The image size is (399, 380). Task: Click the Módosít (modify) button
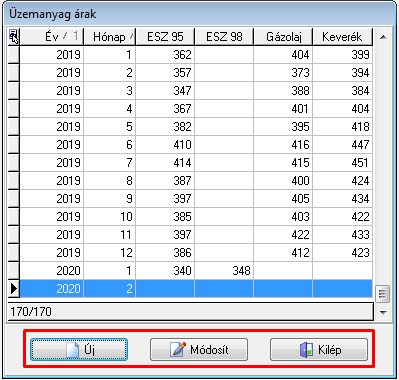click(x=199, y=350)
